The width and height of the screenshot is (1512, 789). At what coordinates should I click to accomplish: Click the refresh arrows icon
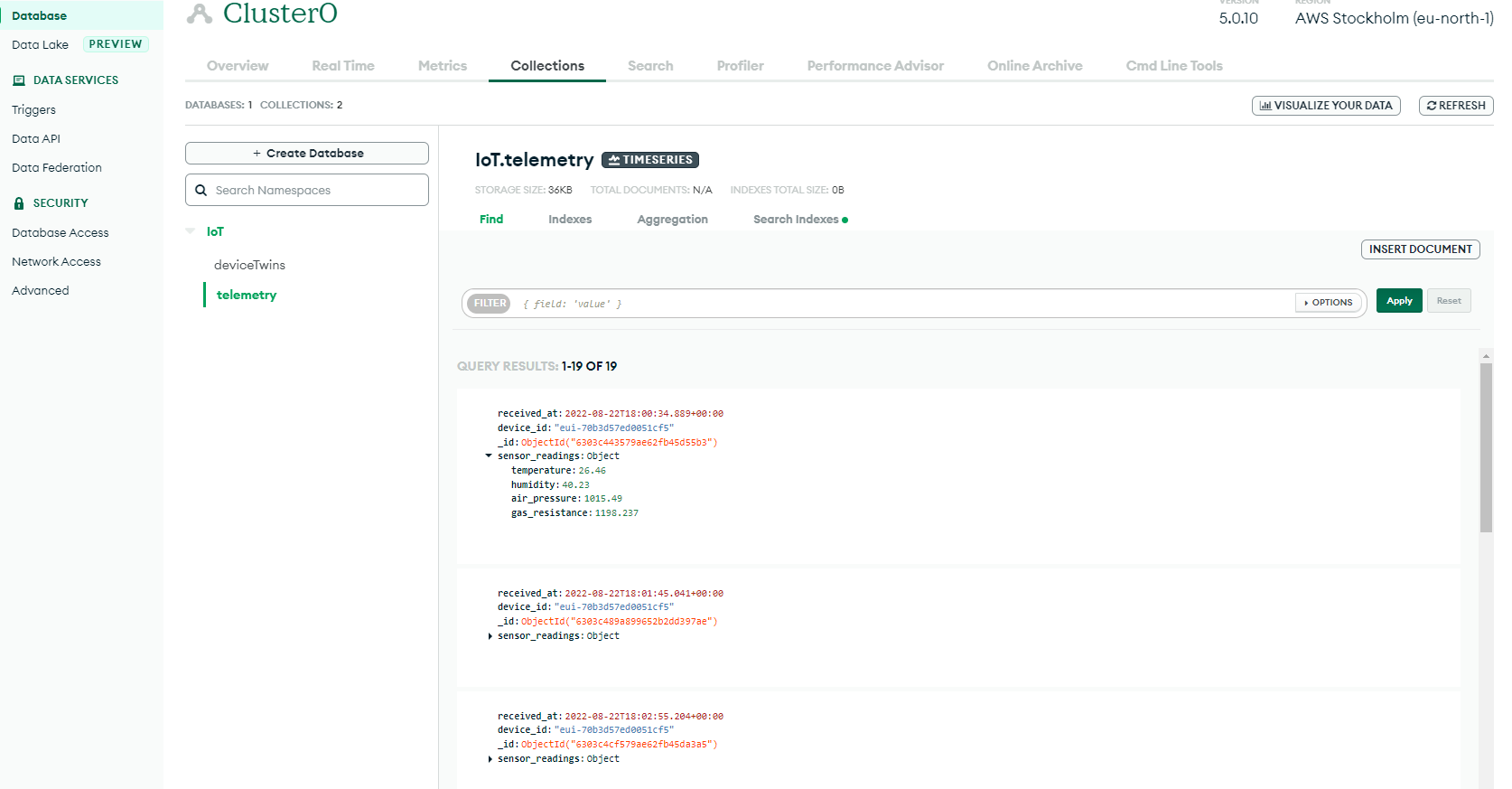point(1432,106)
